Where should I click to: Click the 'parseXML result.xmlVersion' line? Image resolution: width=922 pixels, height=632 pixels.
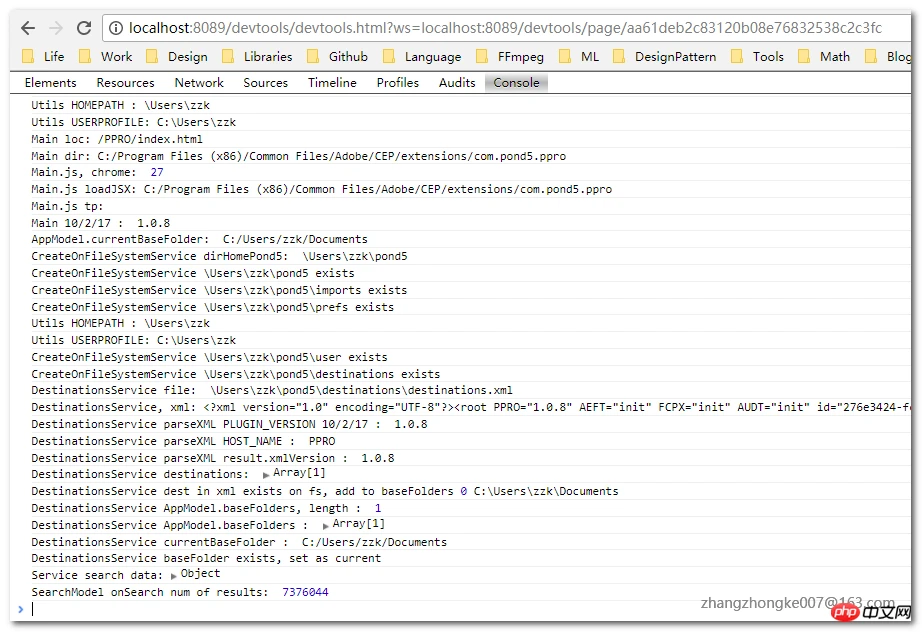pyautogui.click(x=213, y=459)
